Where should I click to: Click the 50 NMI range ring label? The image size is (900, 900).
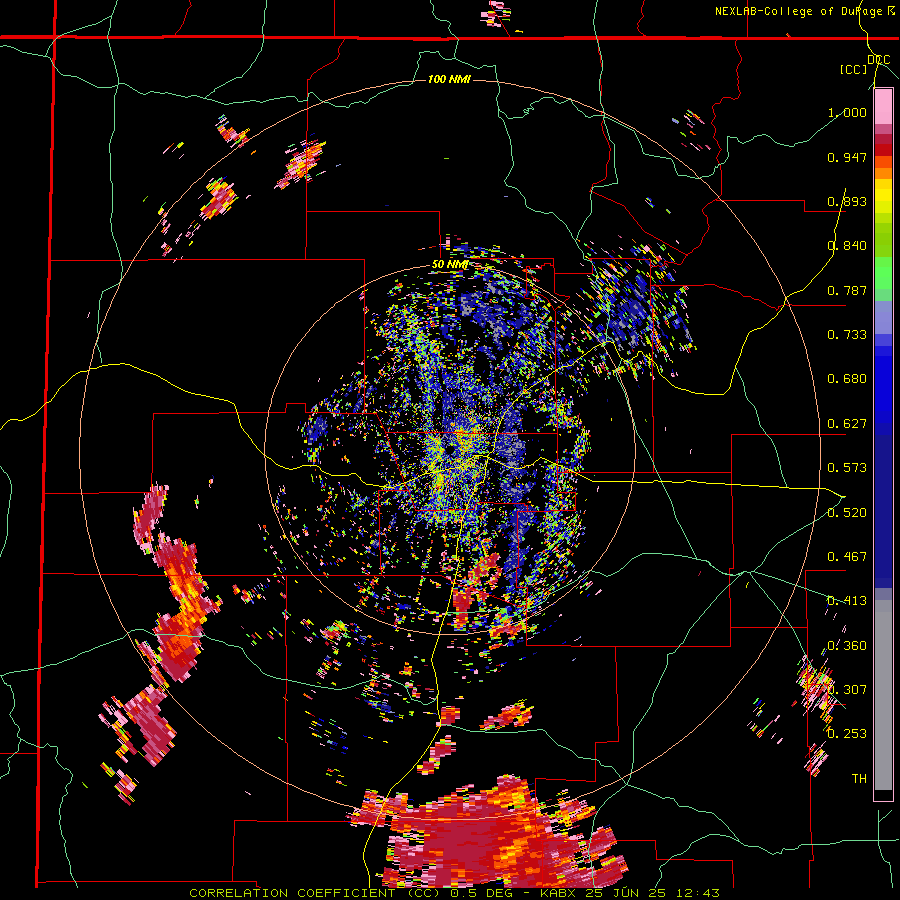(x=449, y=265)
